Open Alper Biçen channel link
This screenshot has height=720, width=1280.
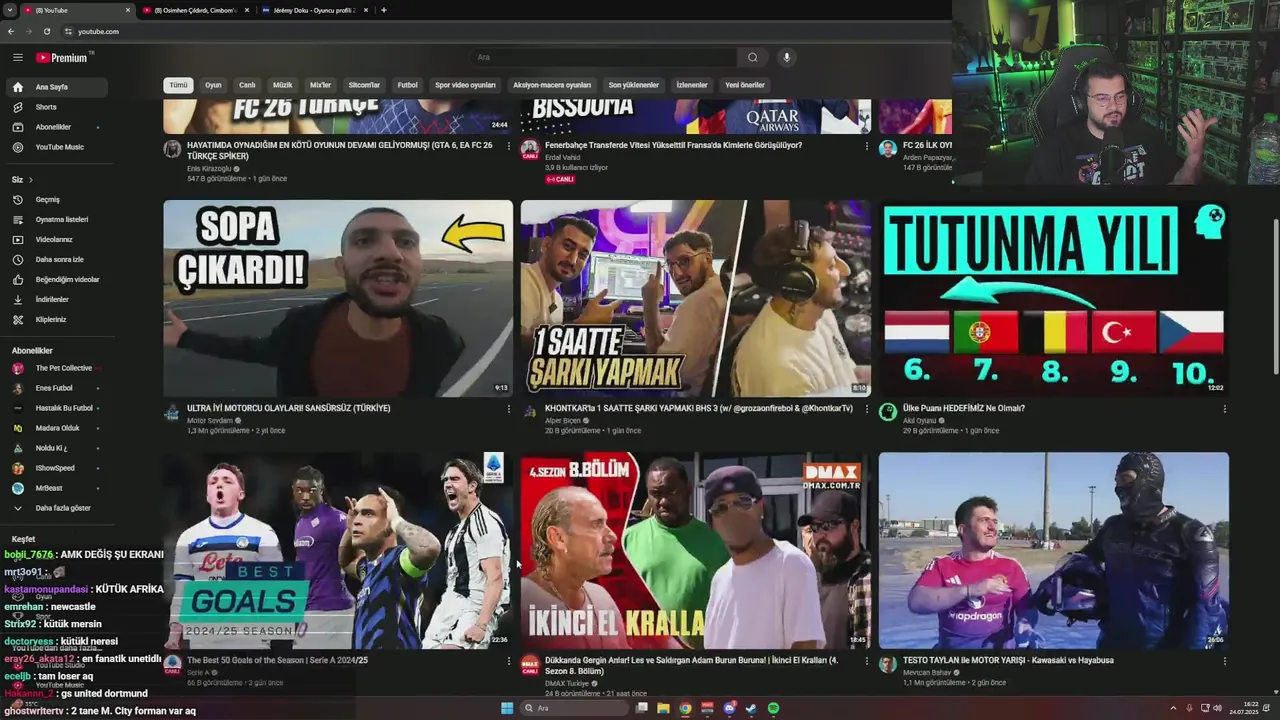pos(563,420)
